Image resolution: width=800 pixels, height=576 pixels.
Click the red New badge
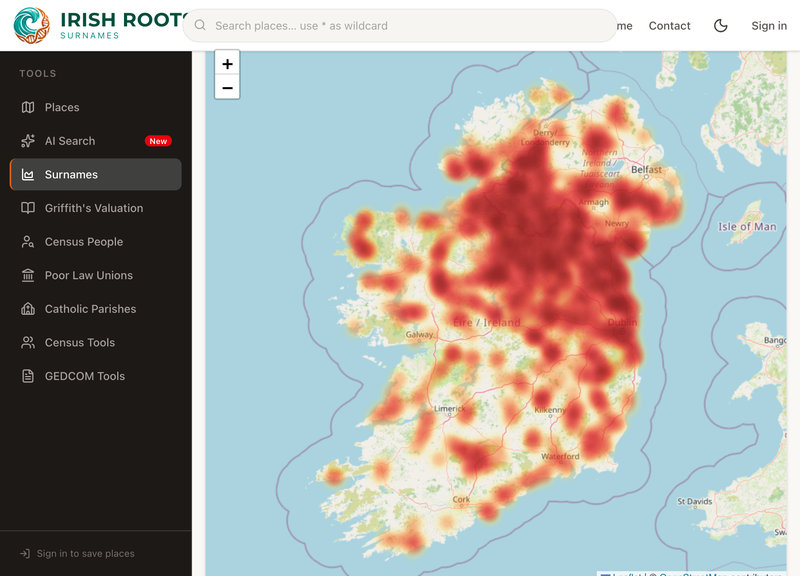point(158,141)
